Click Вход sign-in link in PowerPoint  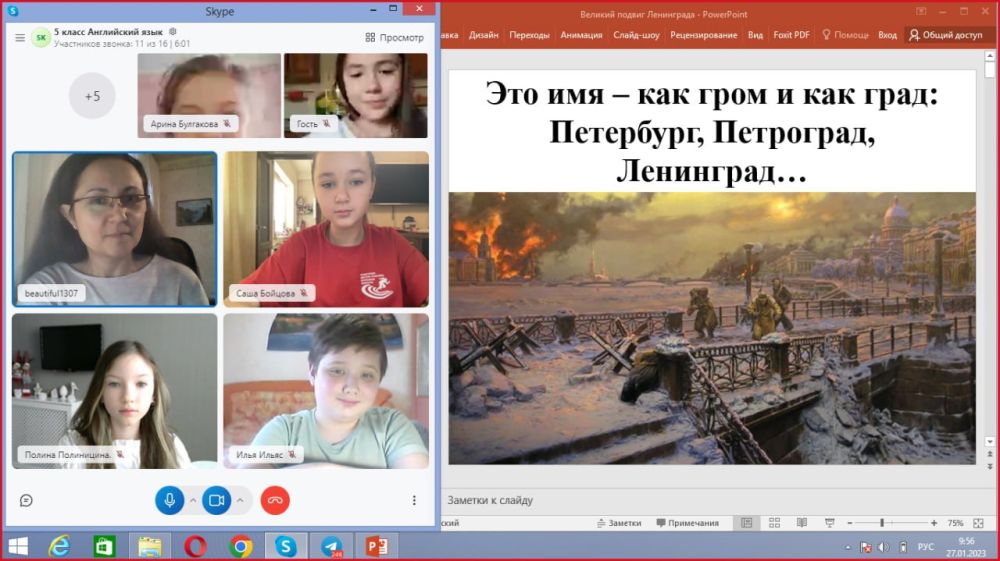click(887, 35)
